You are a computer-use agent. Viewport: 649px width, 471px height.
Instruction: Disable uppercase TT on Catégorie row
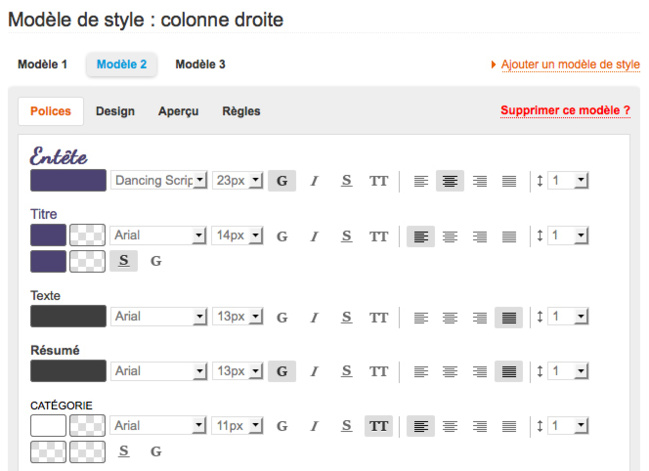[378, 426]
